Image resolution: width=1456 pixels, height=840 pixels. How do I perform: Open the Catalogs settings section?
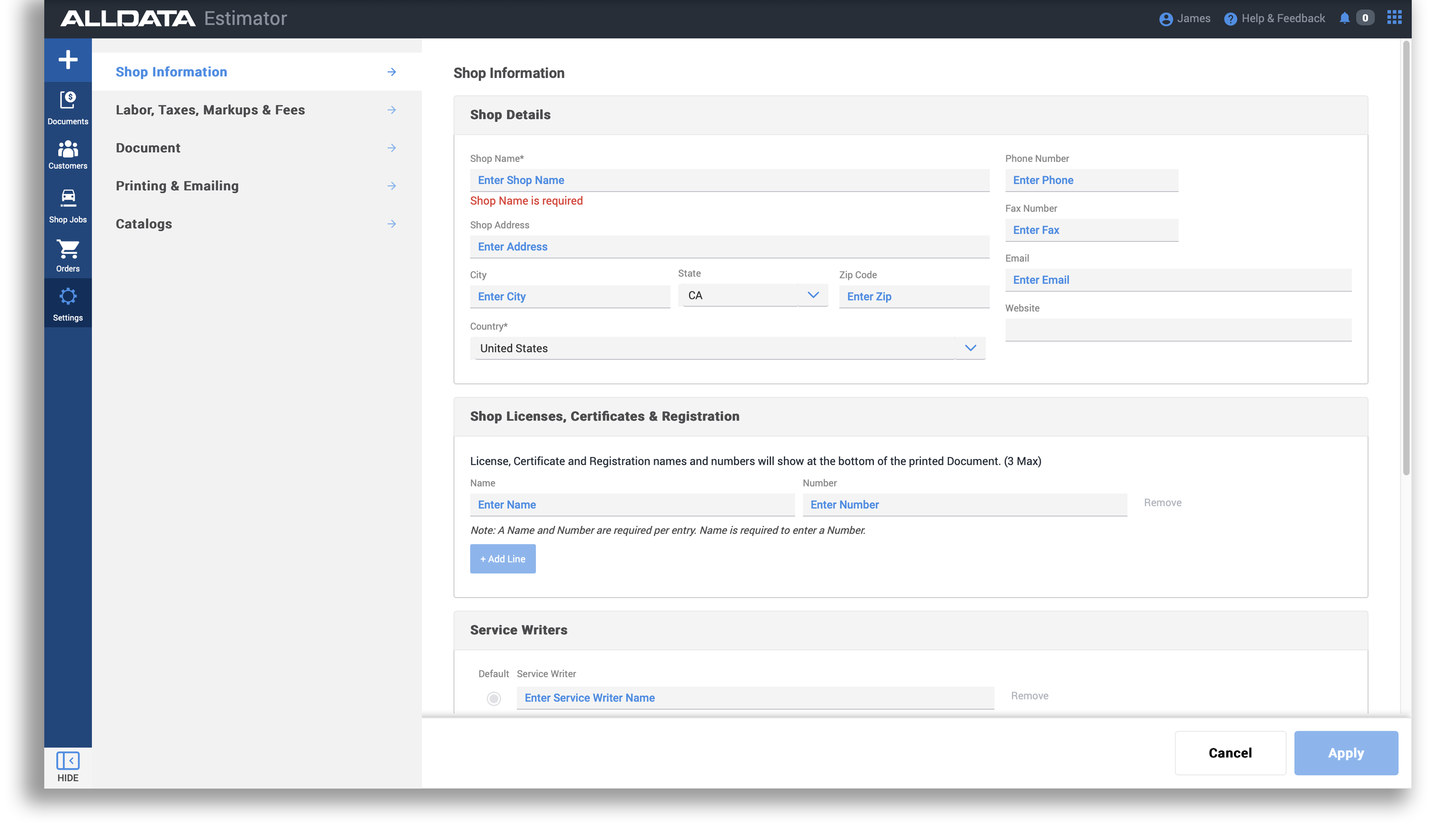click(257, 224)
